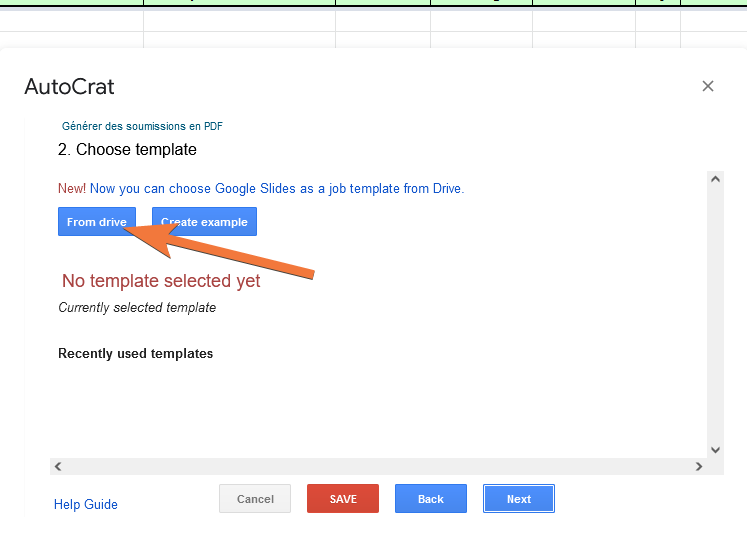This screenshot has width=747, height=538.
Task: Click the From drive button
Action: (97, 222)
